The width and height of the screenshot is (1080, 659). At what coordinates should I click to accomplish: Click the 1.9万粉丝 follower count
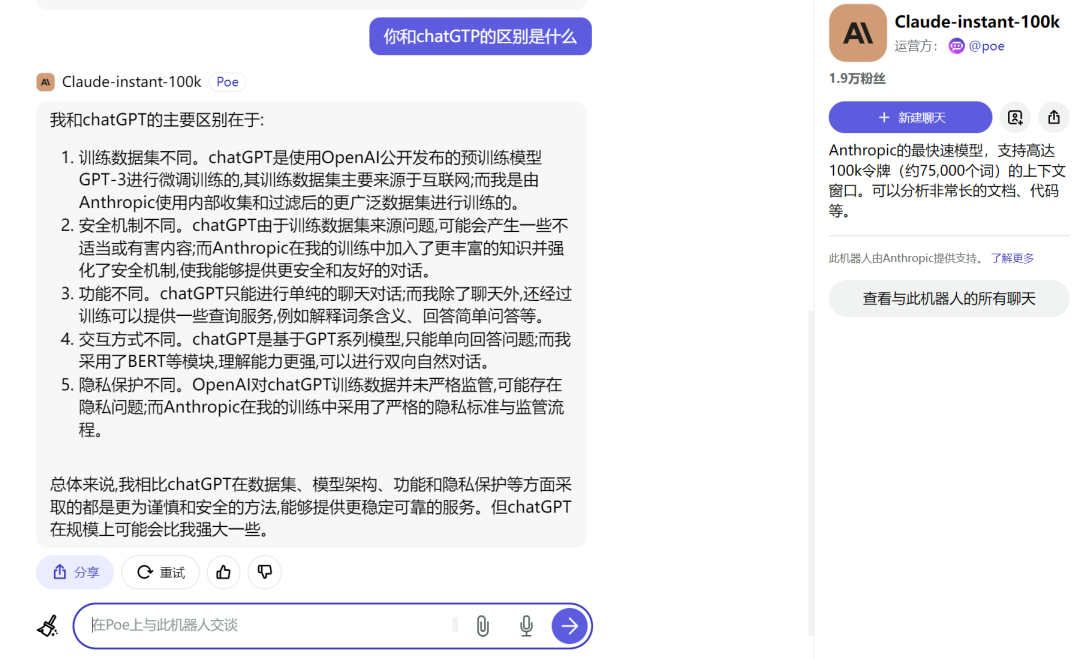[x=857, y=79]
